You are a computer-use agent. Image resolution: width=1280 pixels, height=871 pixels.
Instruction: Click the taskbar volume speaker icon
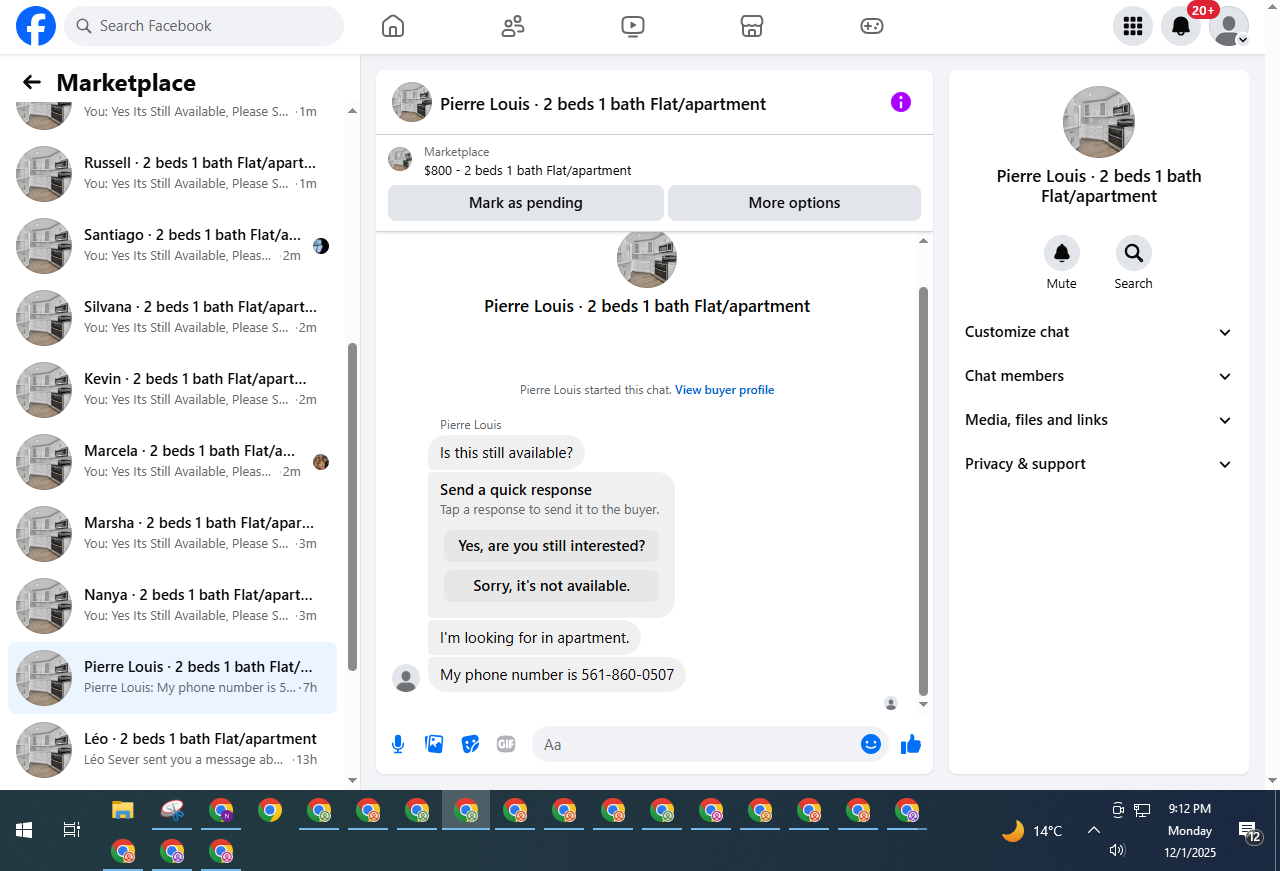pyautogui.click(x=1118, y=850)
